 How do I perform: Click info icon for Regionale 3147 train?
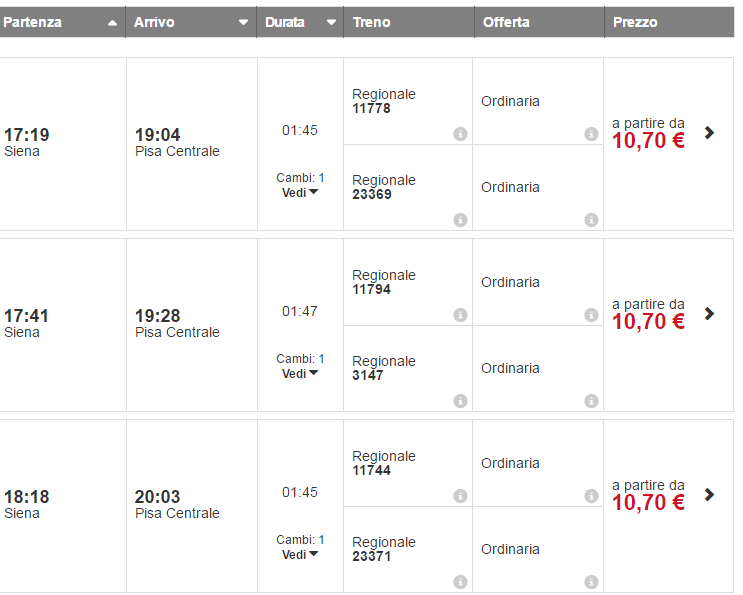460,401
